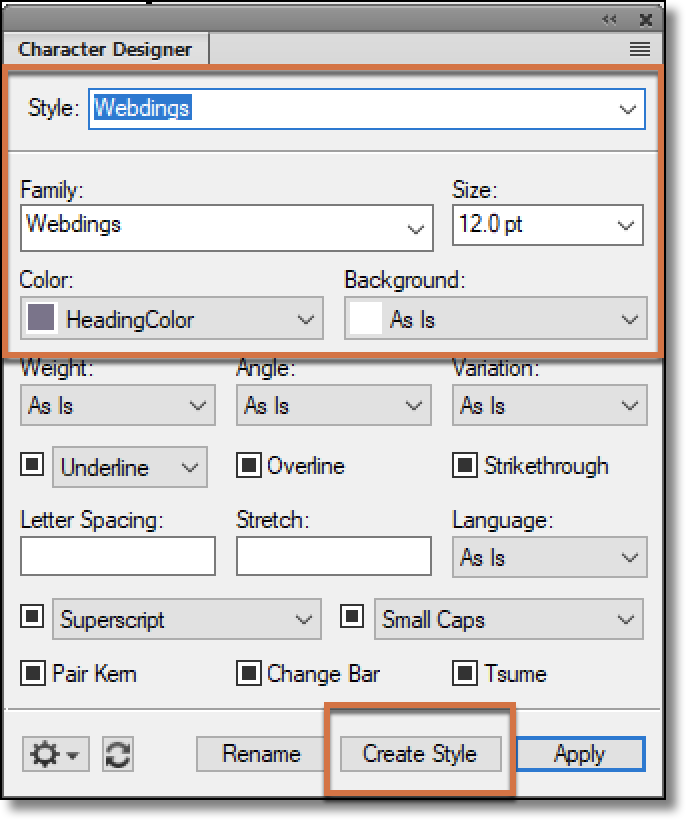The height and width of the screenshot is (820, 686).
Task: Click the refresh arrows icon
Action: [x=118, y=754]
